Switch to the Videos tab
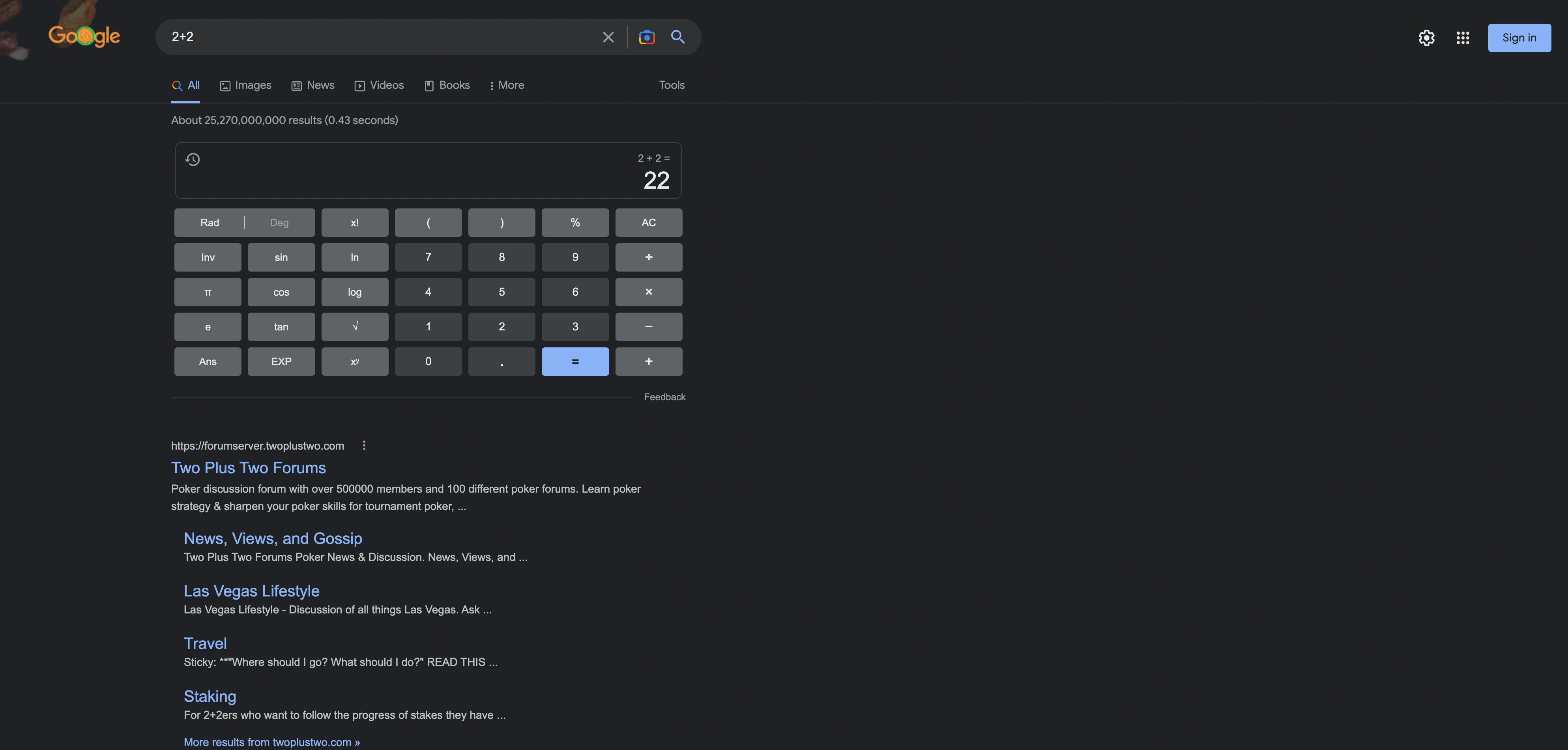The width and height of the screenshot is (1568, 750). coord(379,86)
